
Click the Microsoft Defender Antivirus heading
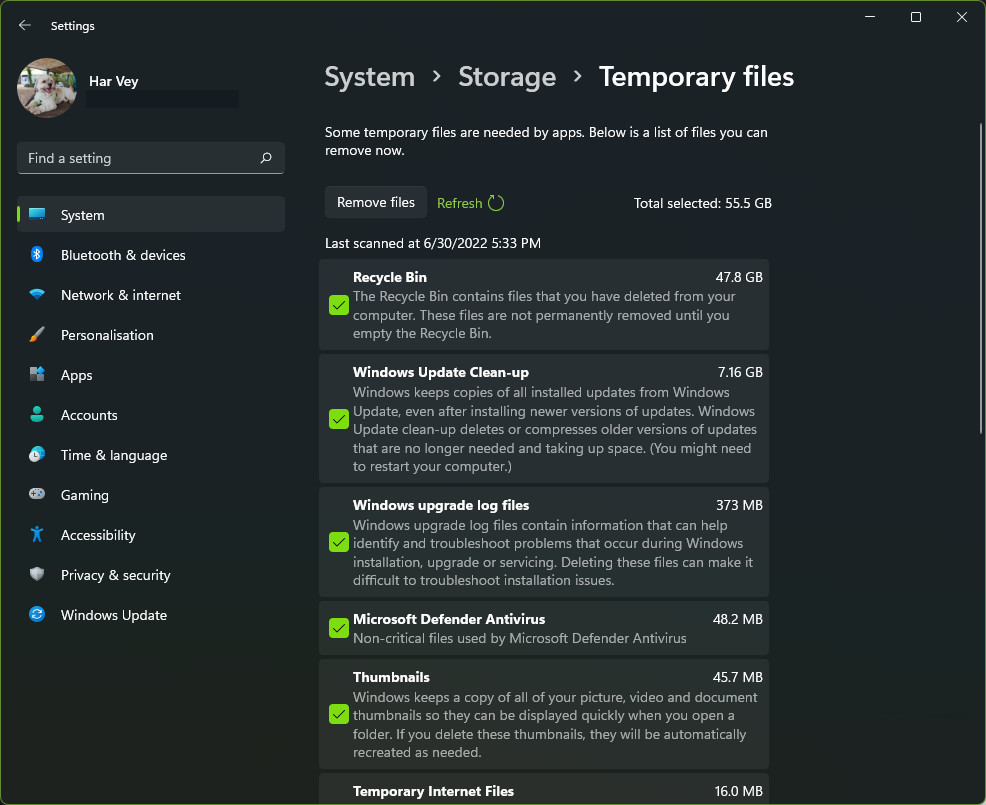pyautogui.click(x=449, y=619)
